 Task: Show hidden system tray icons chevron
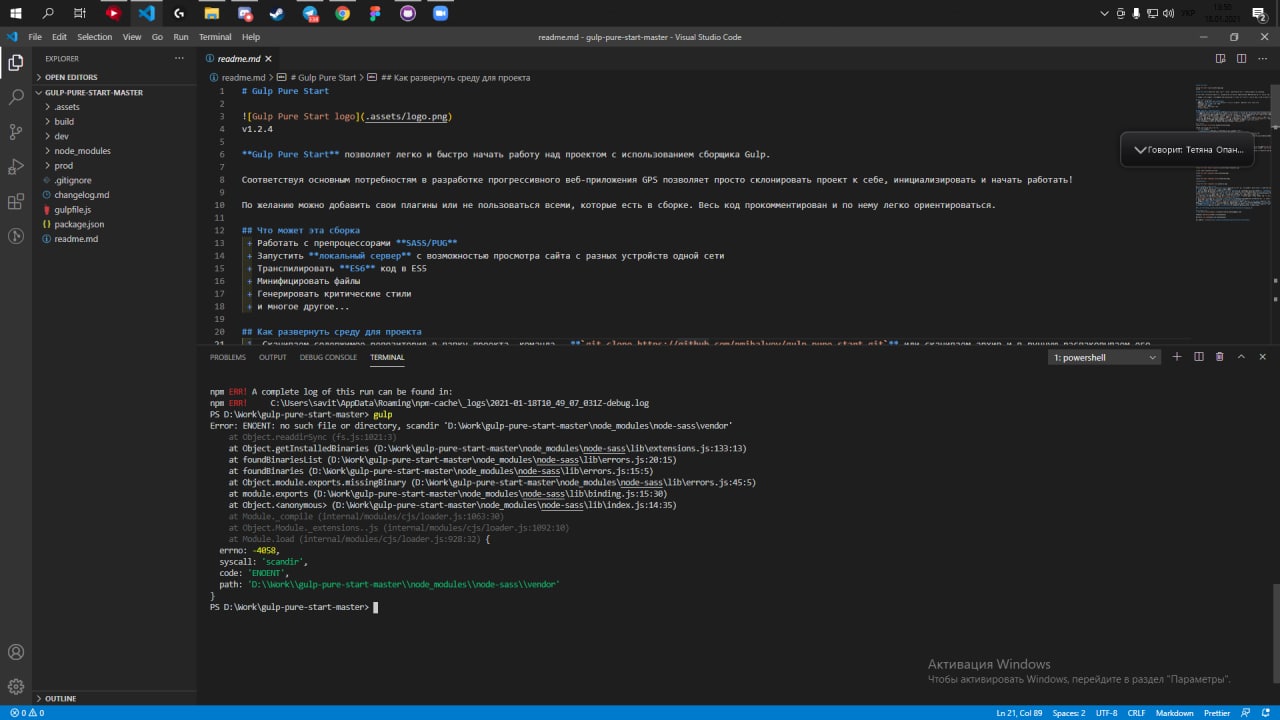tap(1105, 13)
